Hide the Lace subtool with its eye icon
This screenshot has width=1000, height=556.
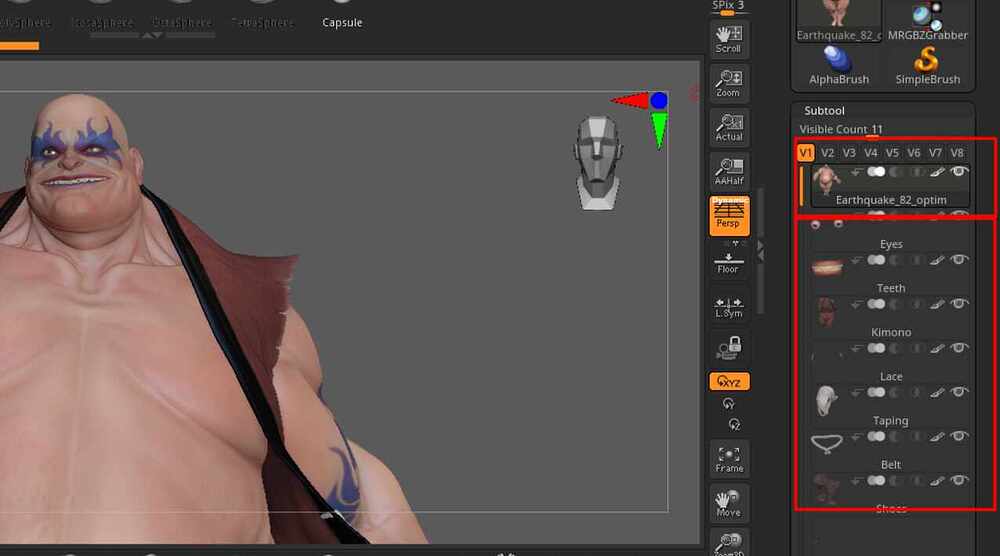[958, 348]
